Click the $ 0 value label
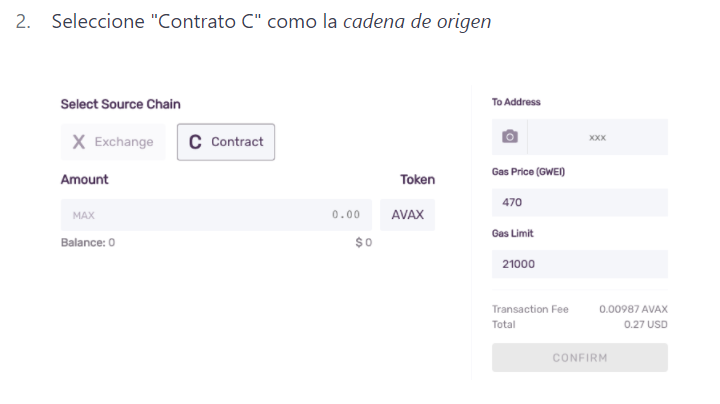The height and width of the screenshot is (404, 720). click(364, 242)
